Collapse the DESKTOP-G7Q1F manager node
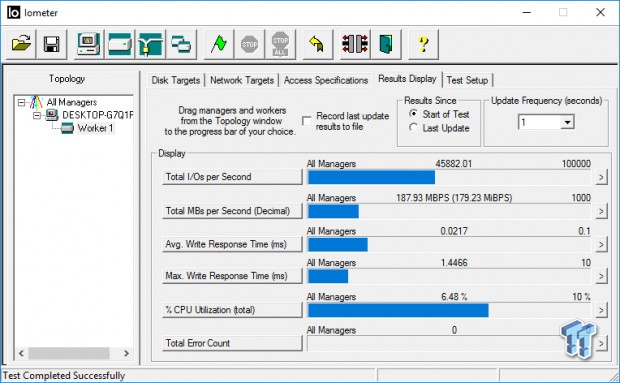620x383 pixels. 37,115
